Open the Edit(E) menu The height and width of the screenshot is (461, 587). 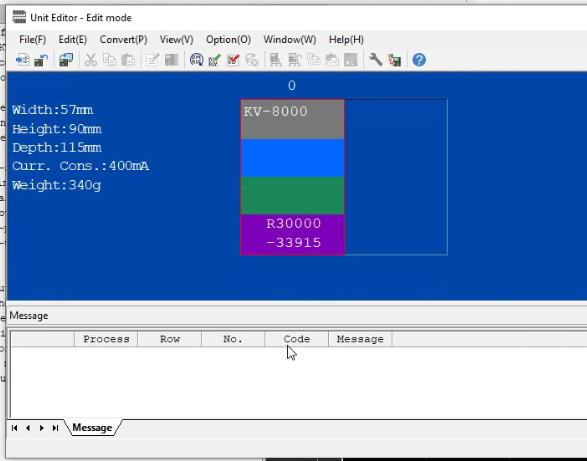coord(73,40)
